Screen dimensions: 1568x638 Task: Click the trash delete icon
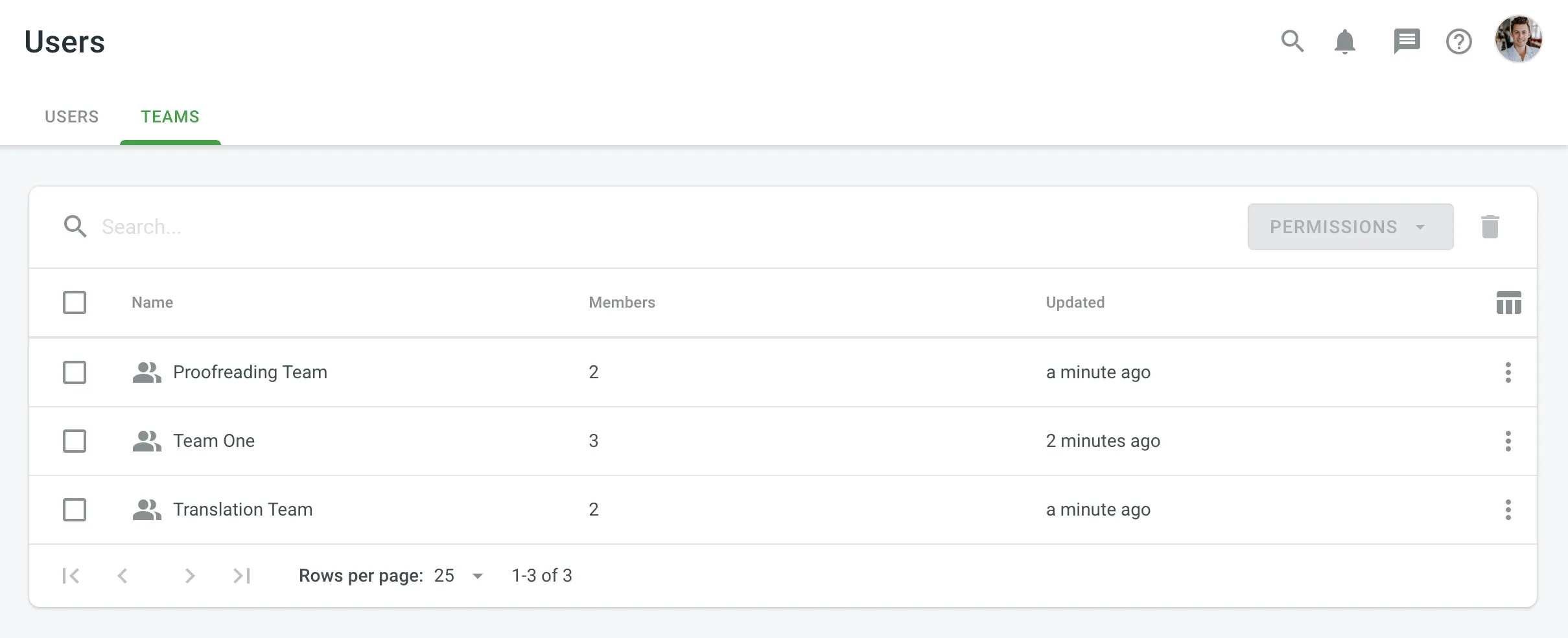(x=1490, y=227)
